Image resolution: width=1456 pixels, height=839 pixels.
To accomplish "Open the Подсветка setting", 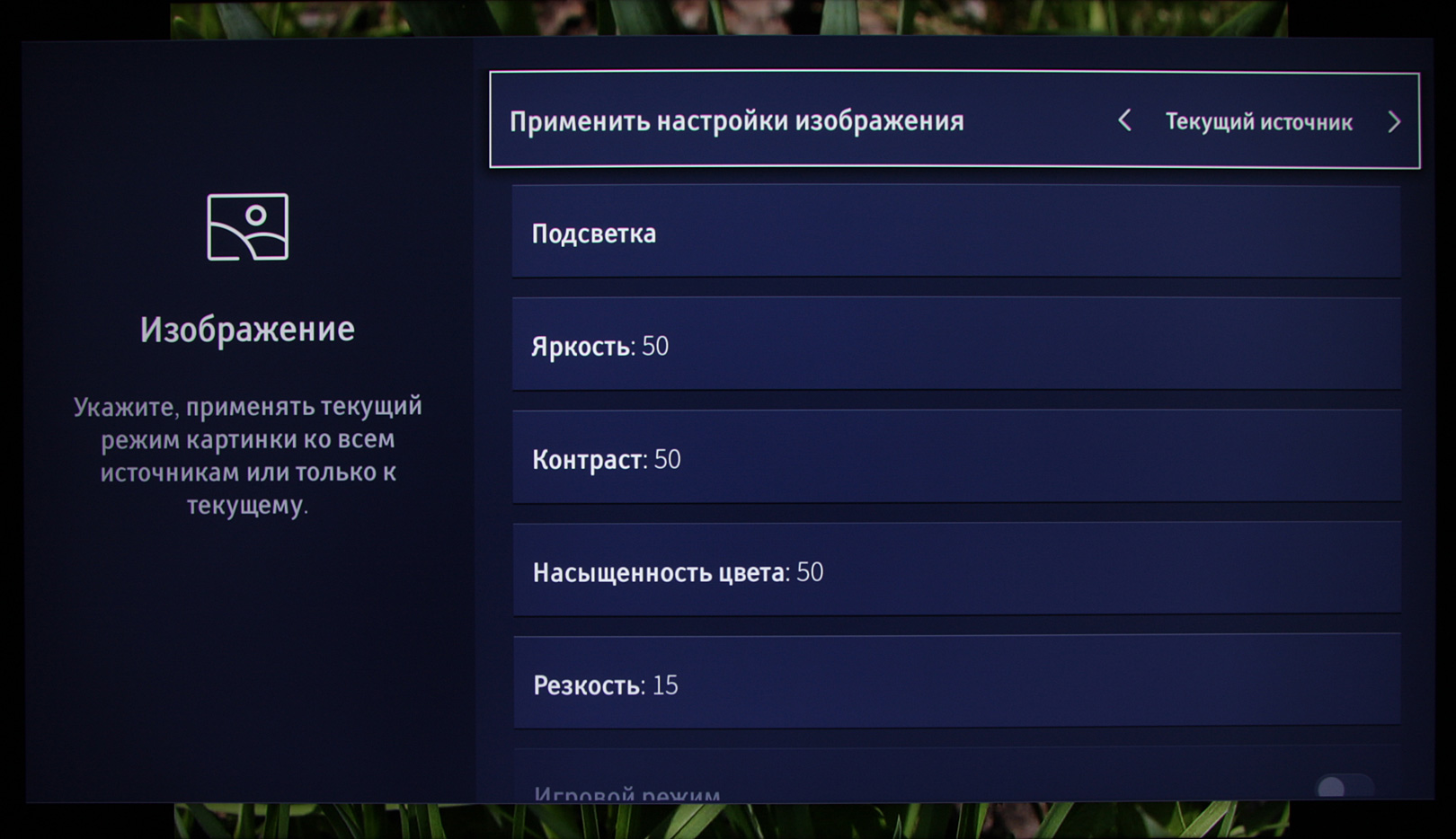I will 956,232.
